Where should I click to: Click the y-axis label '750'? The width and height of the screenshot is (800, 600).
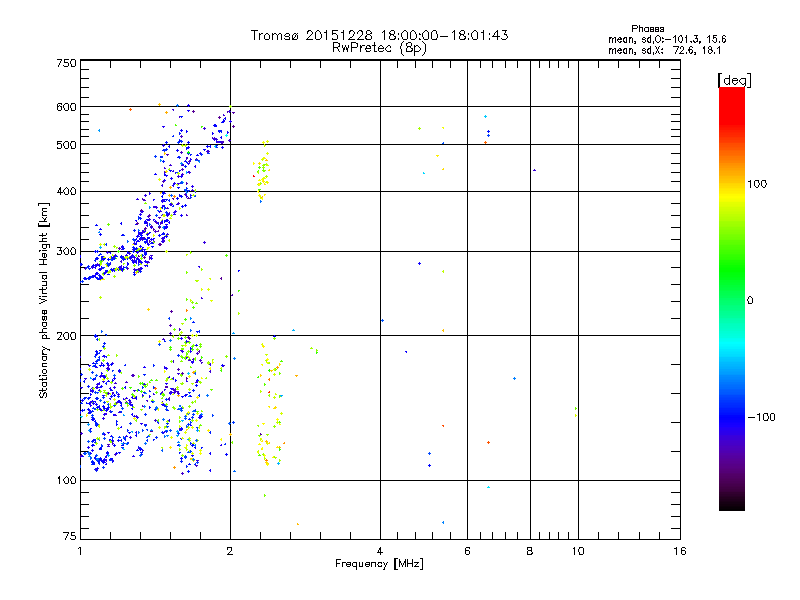point(66,63)
